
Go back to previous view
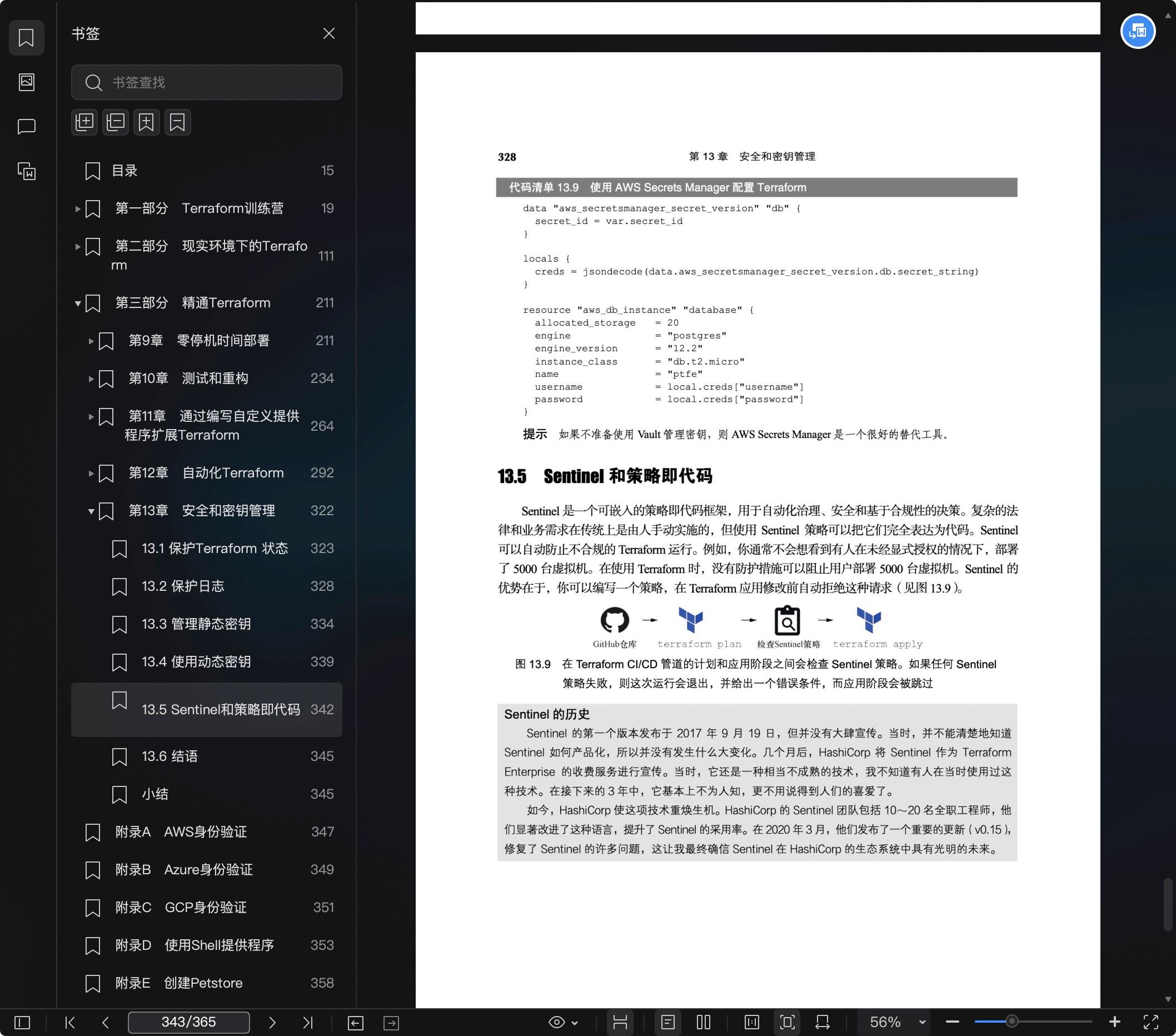pyautogui.click(x=356, y=1023)
